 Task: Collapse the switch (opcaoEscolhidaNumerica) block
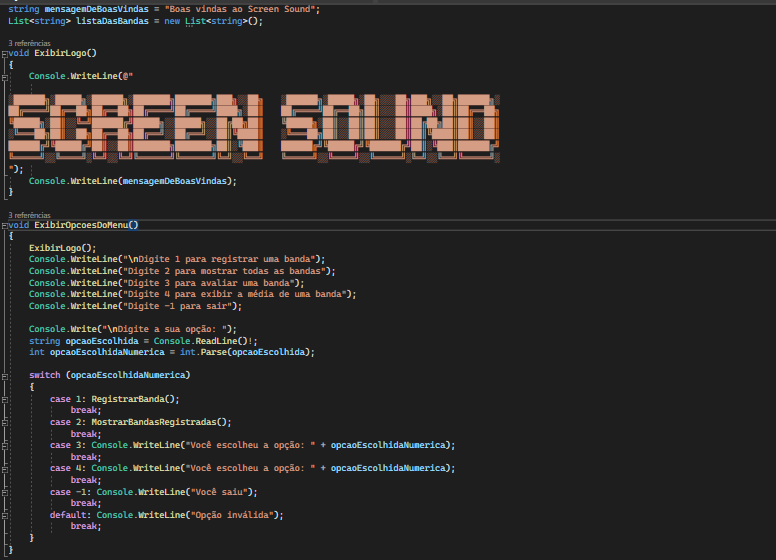point(4,376)
